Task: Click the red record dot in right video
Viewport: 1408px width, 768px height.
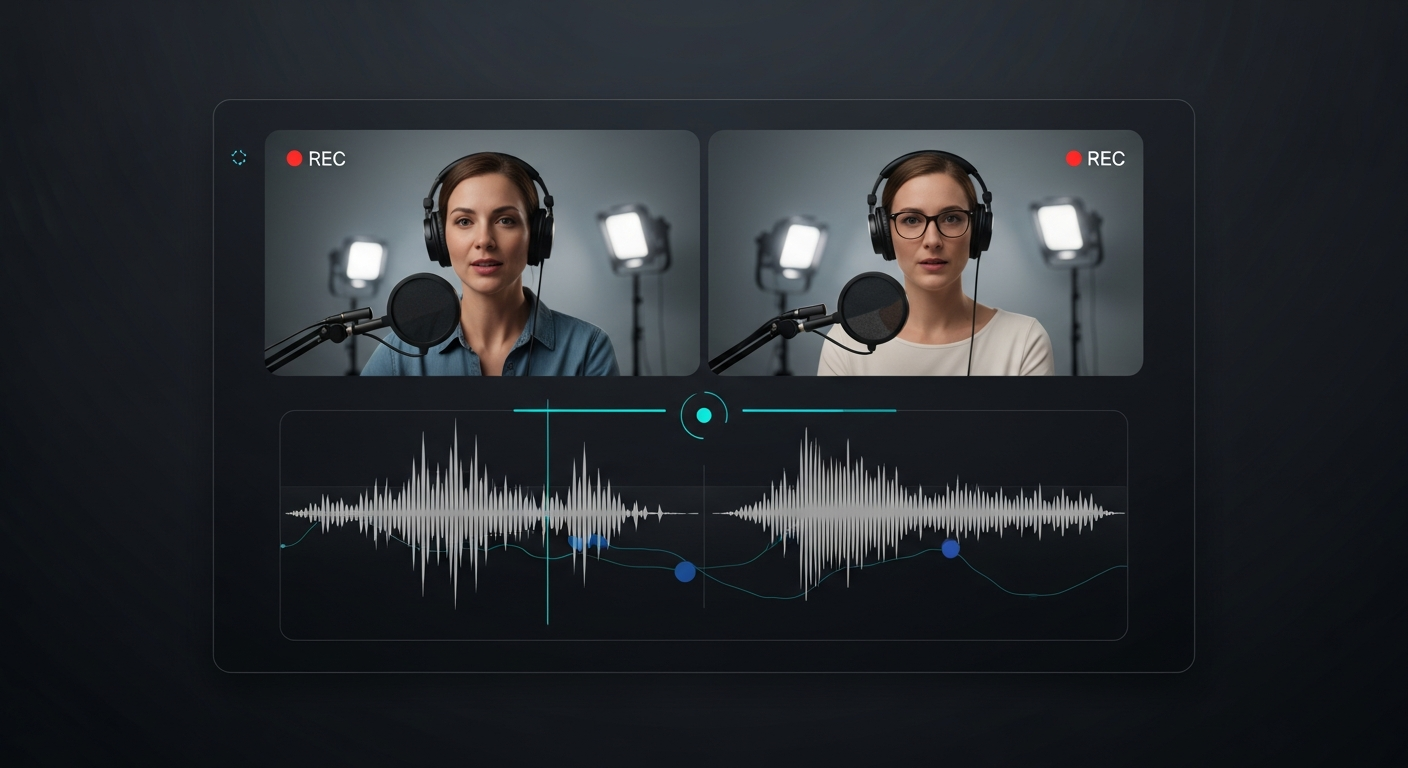Action: tap(1074, 158)
